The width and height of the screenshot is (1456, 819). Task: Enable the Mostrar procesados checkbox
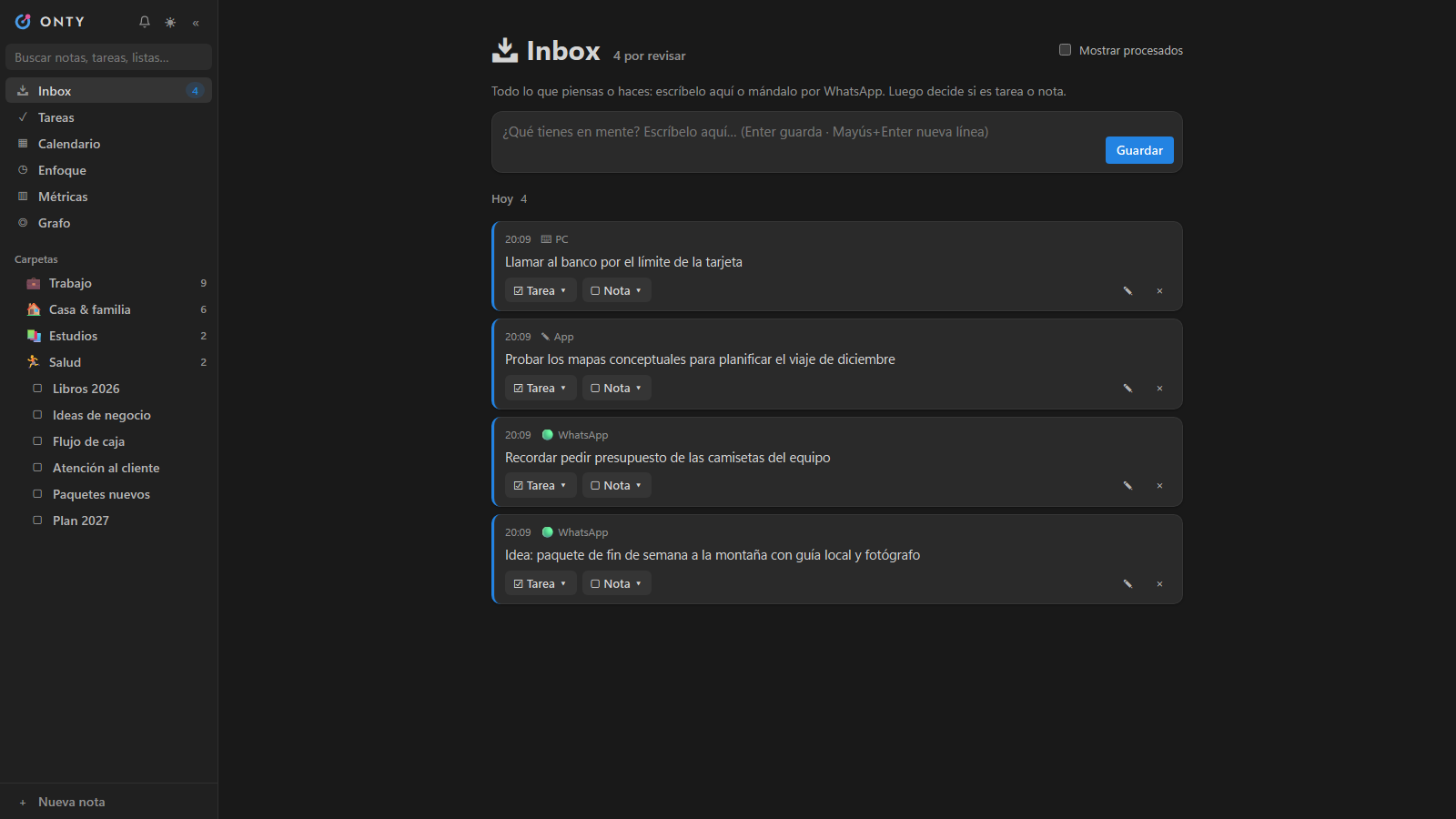1065,50
